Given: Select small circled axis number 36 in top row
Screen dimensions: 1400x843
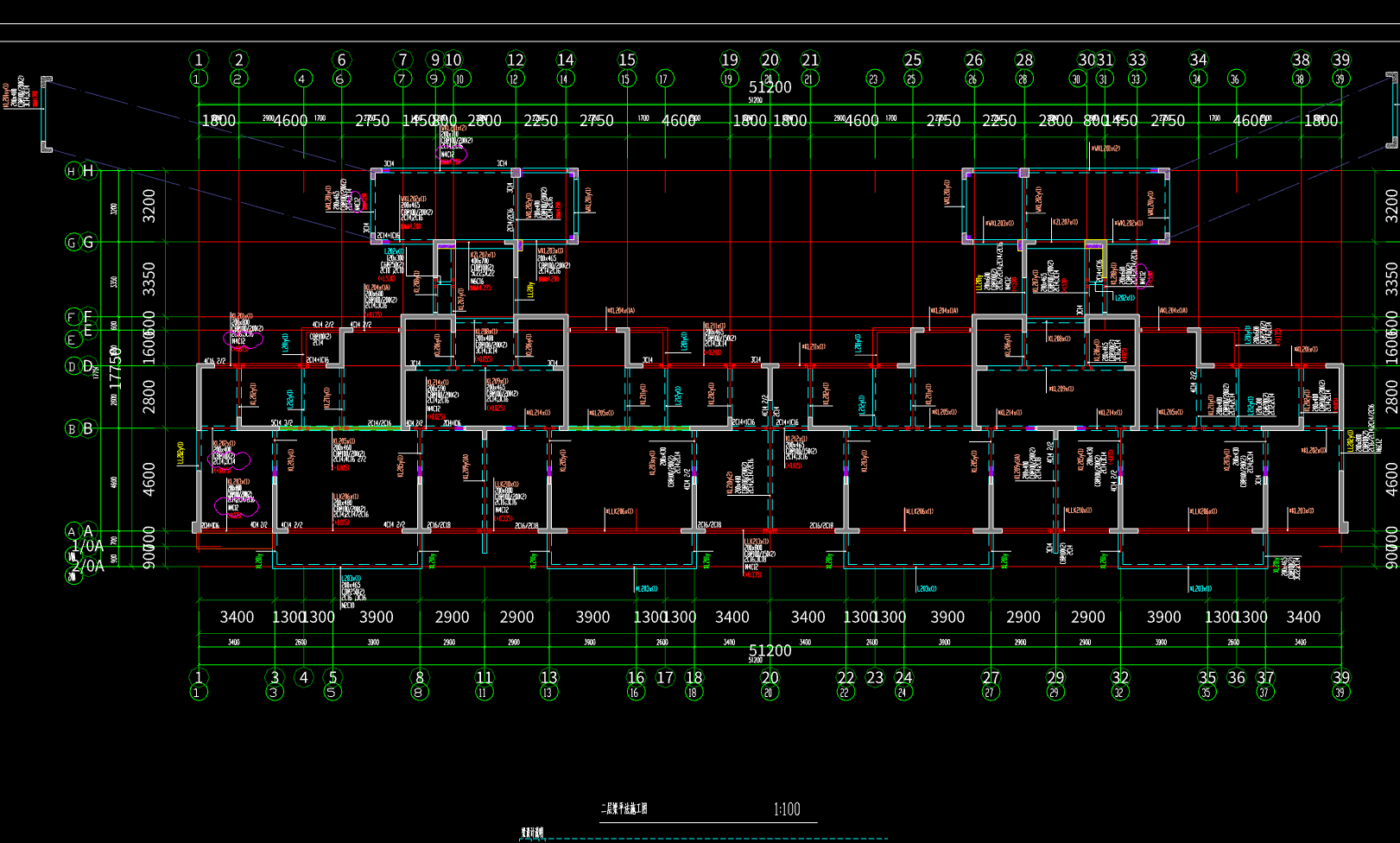Looking at the screenshot, I should 1236,79.
